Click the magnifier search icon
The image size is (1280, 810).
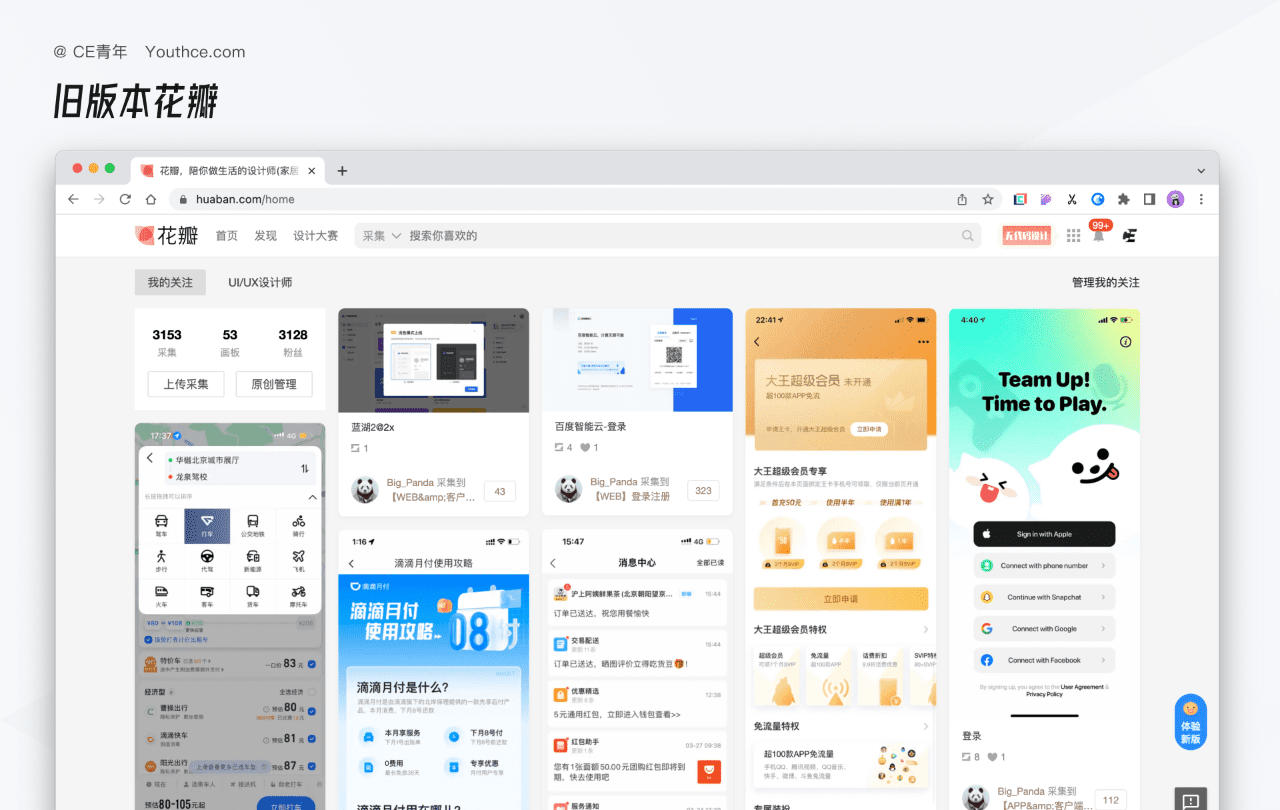[x=967, y=236]
